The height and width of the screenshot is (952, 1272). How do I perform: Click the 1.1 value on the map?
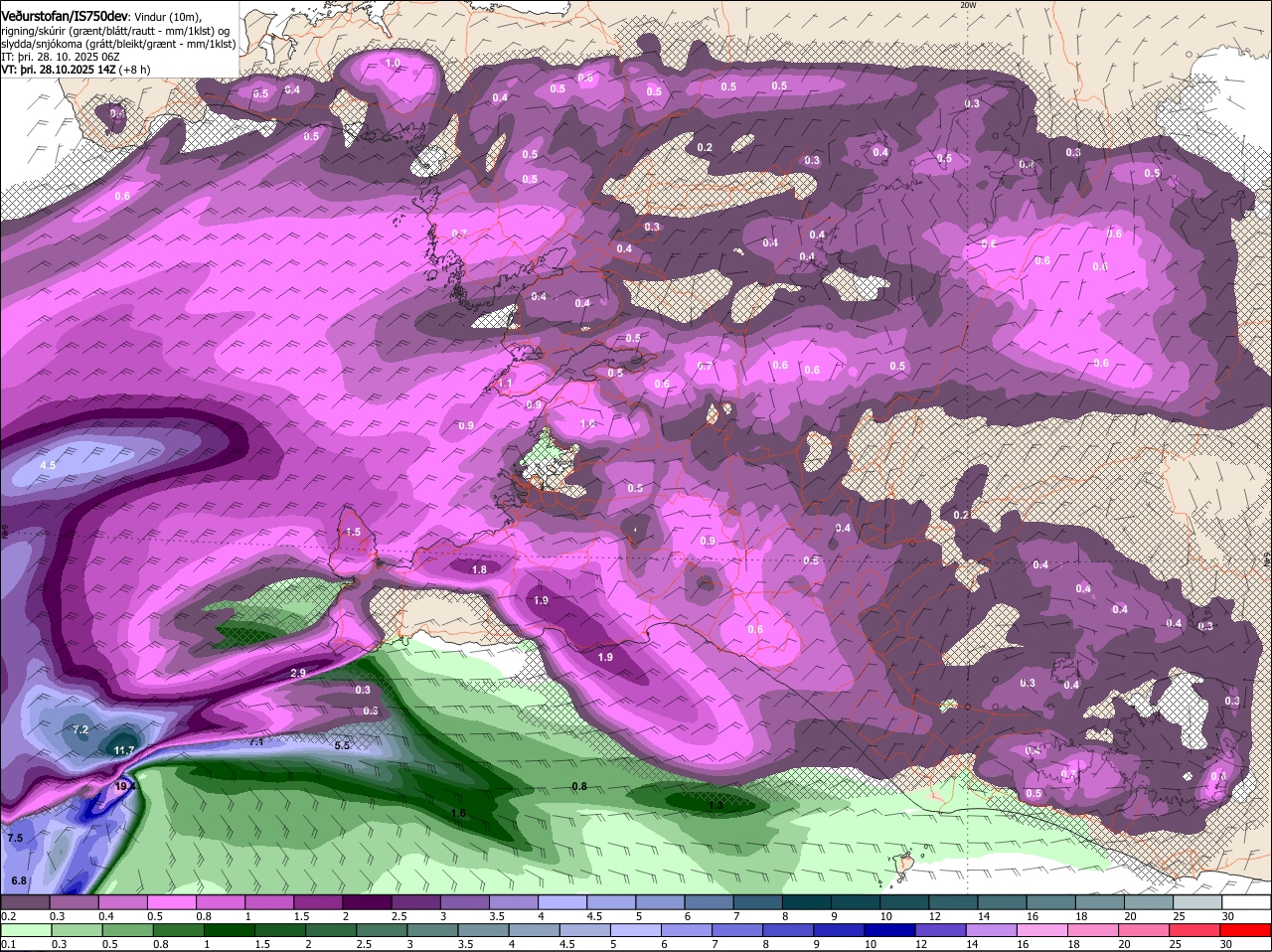pos(505,384)
